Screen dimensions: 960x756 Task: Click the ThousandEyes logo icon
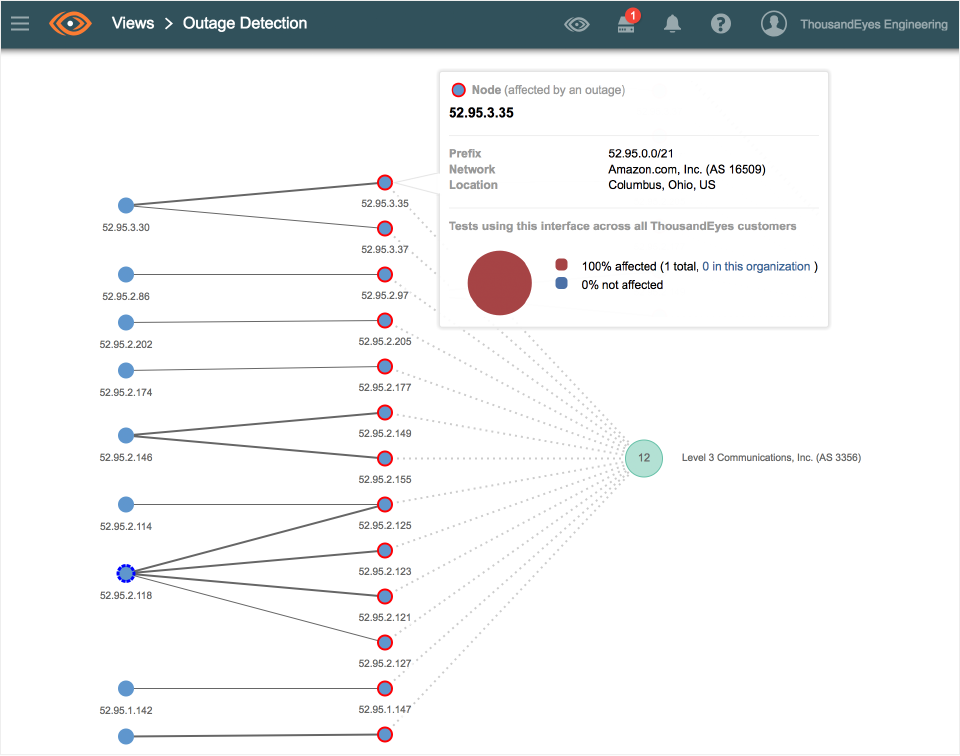pos(70,23)
